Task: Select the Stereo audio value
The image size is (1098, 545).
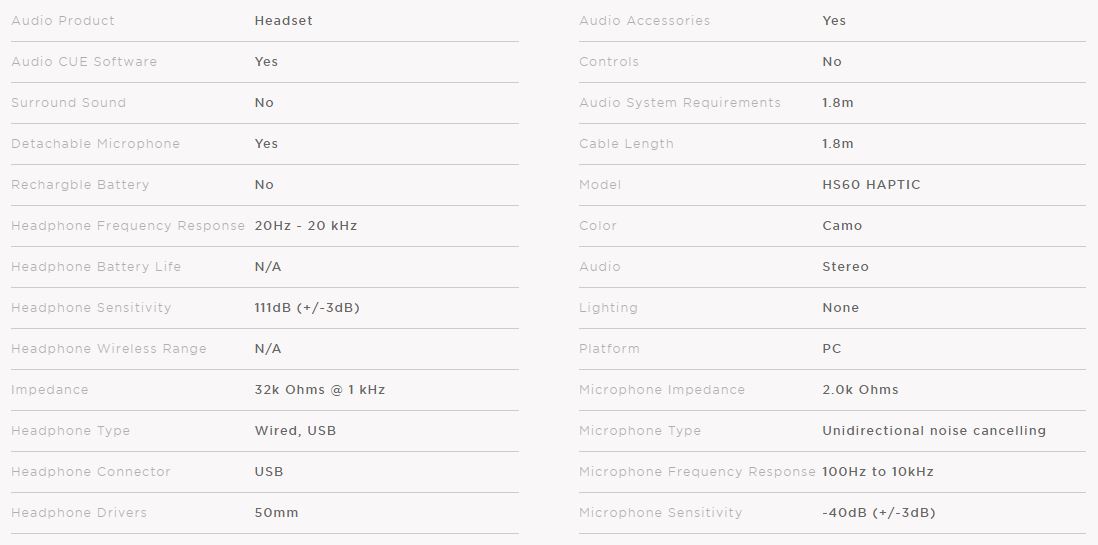Action: point(846,267)
